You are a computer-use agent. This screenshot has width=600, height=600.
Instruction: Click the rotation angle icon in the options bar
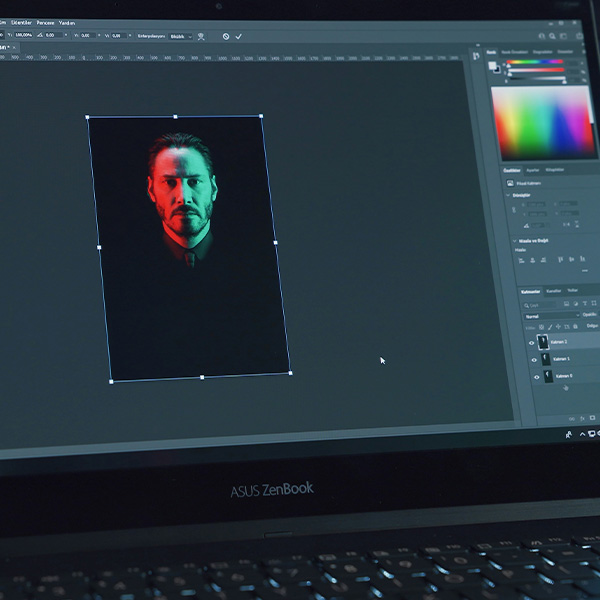click(40, 35)
